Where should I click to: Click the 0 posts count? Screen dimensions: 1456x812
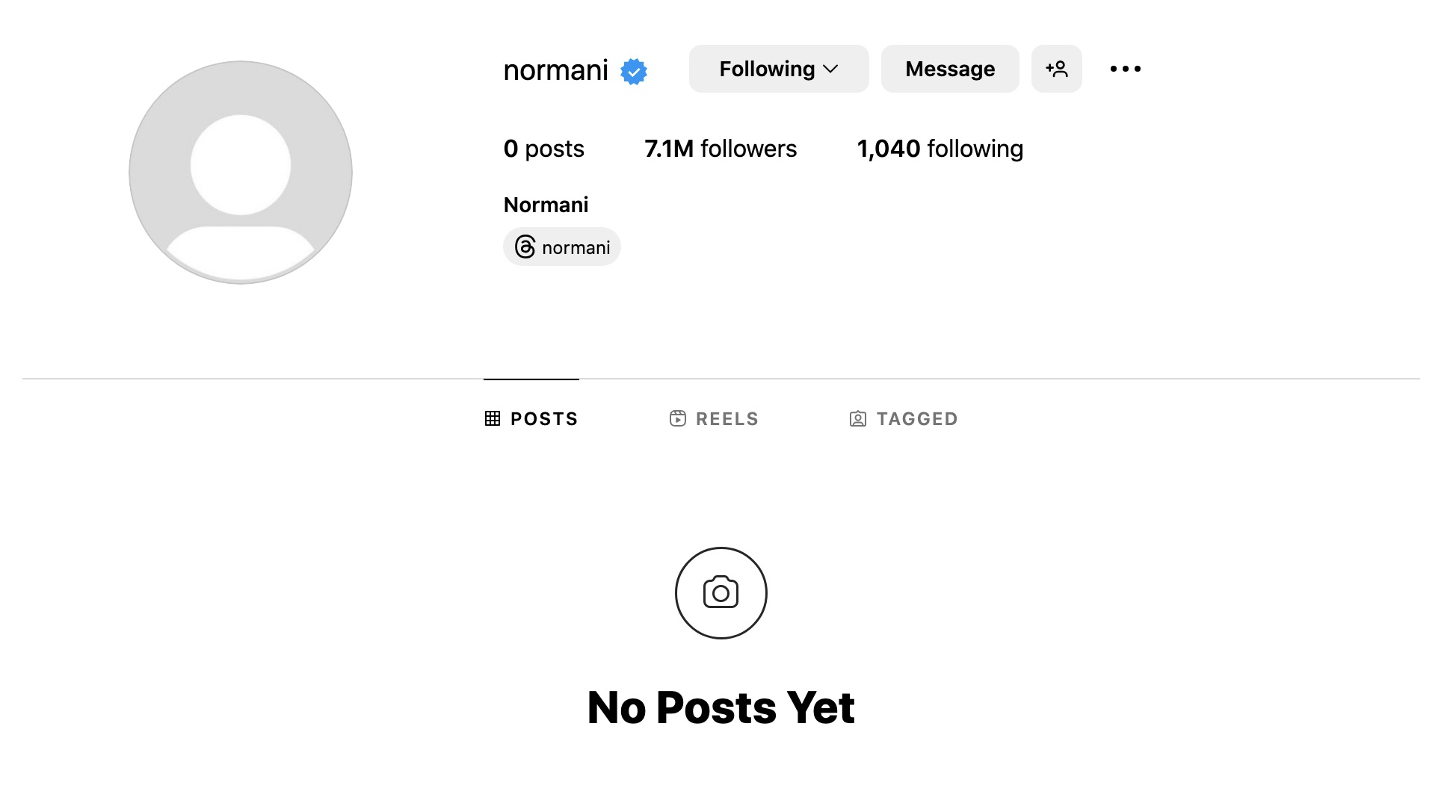point(544,149)
